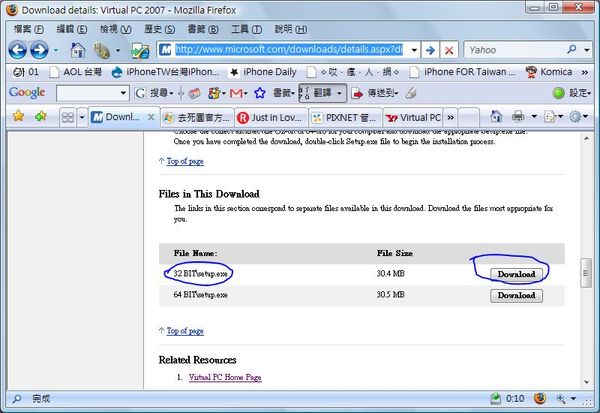Viewport: 600px width, 413px height.
Task: Open the status bar zoom level dropdown
Action: click(x=573, y=399)
